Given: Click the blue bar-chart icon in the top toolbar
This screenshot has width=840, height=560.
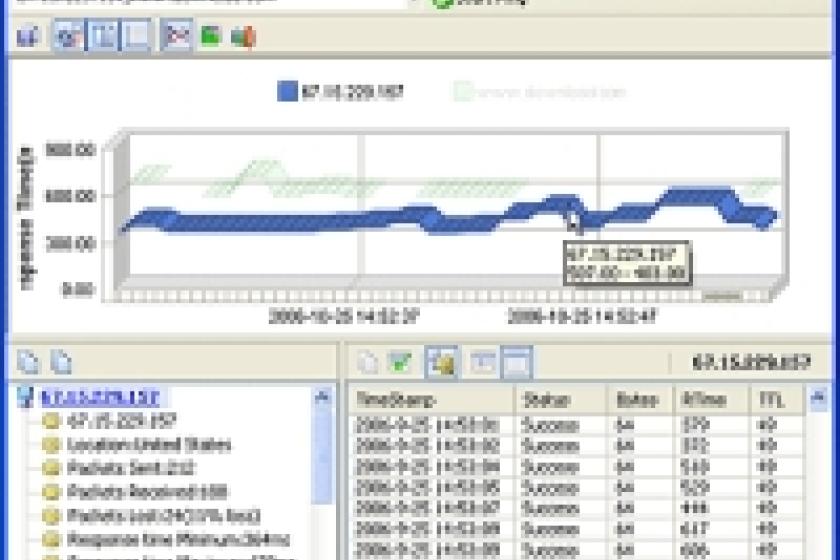Looking at the screenshot, I should 27,36.
